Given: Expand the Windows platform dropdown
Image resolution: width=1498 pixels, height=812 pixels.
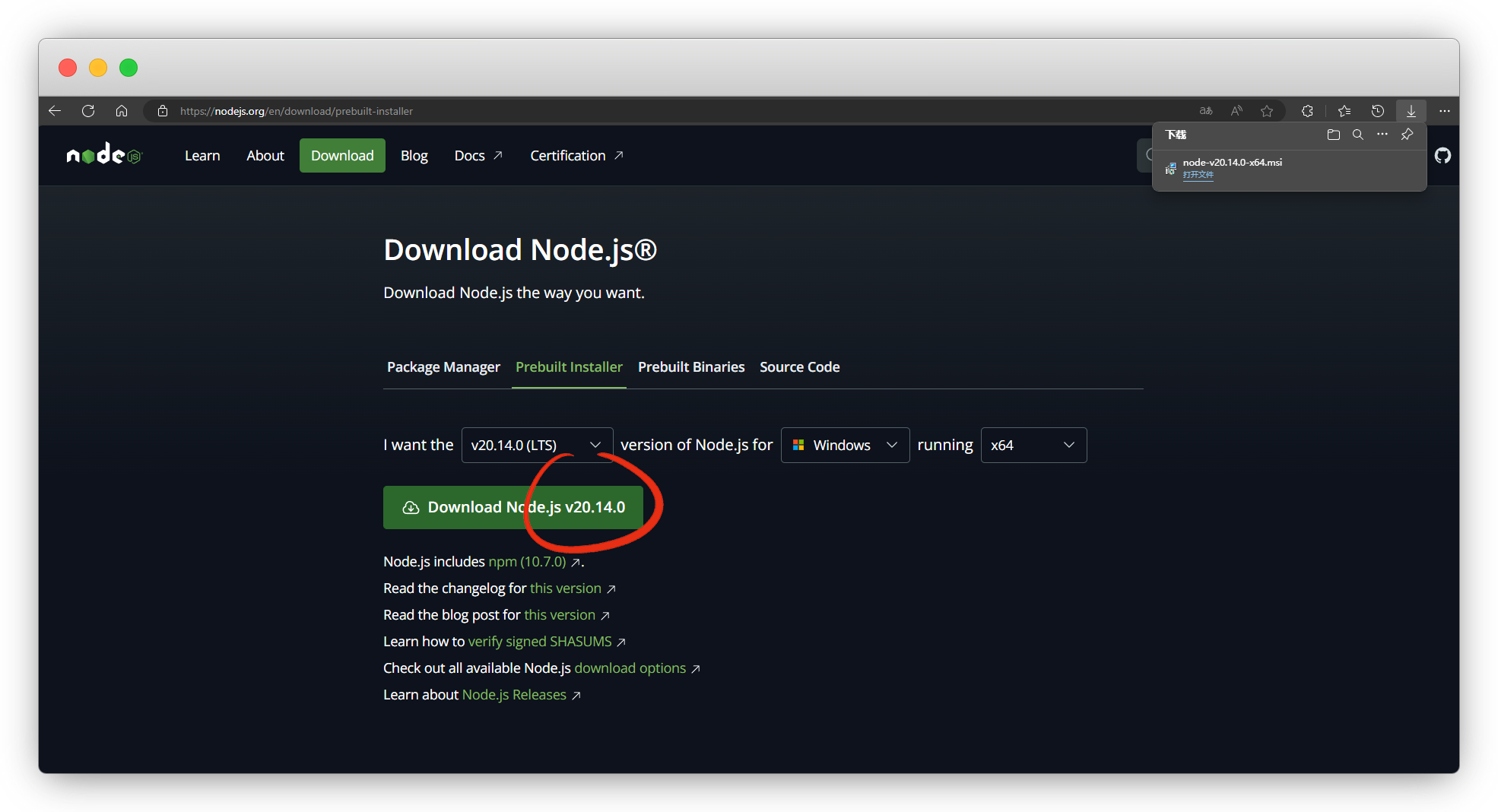Looking at the screenshot, I should click(845, 445).
